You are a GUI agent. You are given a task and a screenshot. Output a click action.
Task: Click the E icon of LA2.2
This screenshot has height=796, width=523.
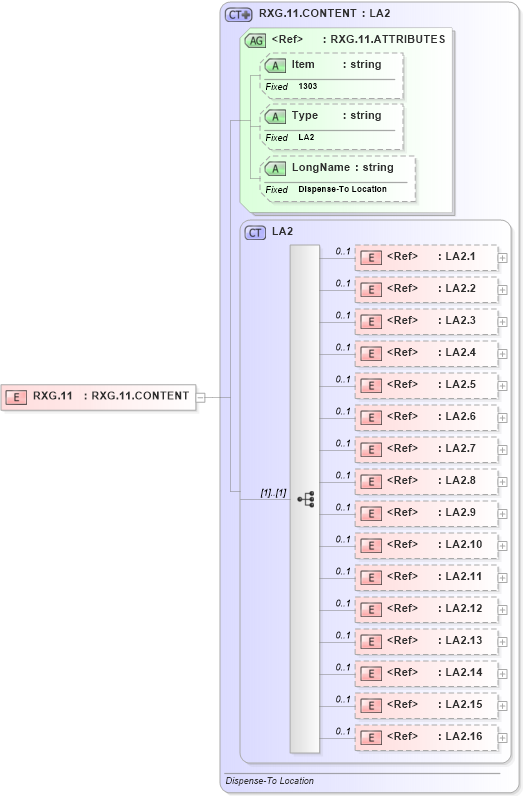tap(371, 290)
